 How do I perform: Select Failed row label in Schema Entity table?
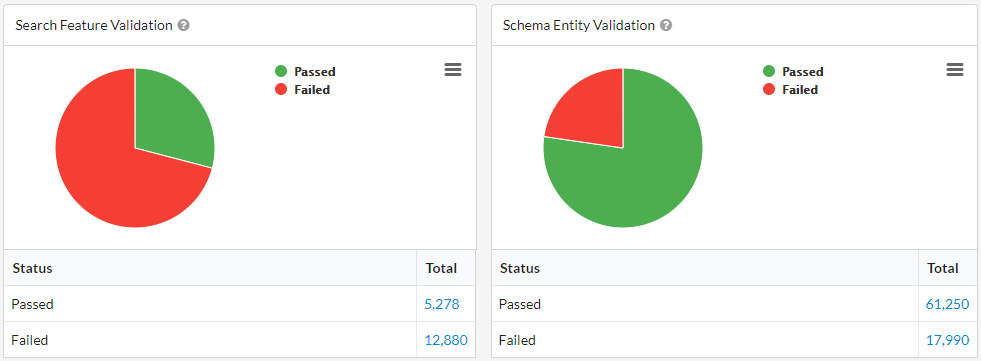(x=517, y=340)
